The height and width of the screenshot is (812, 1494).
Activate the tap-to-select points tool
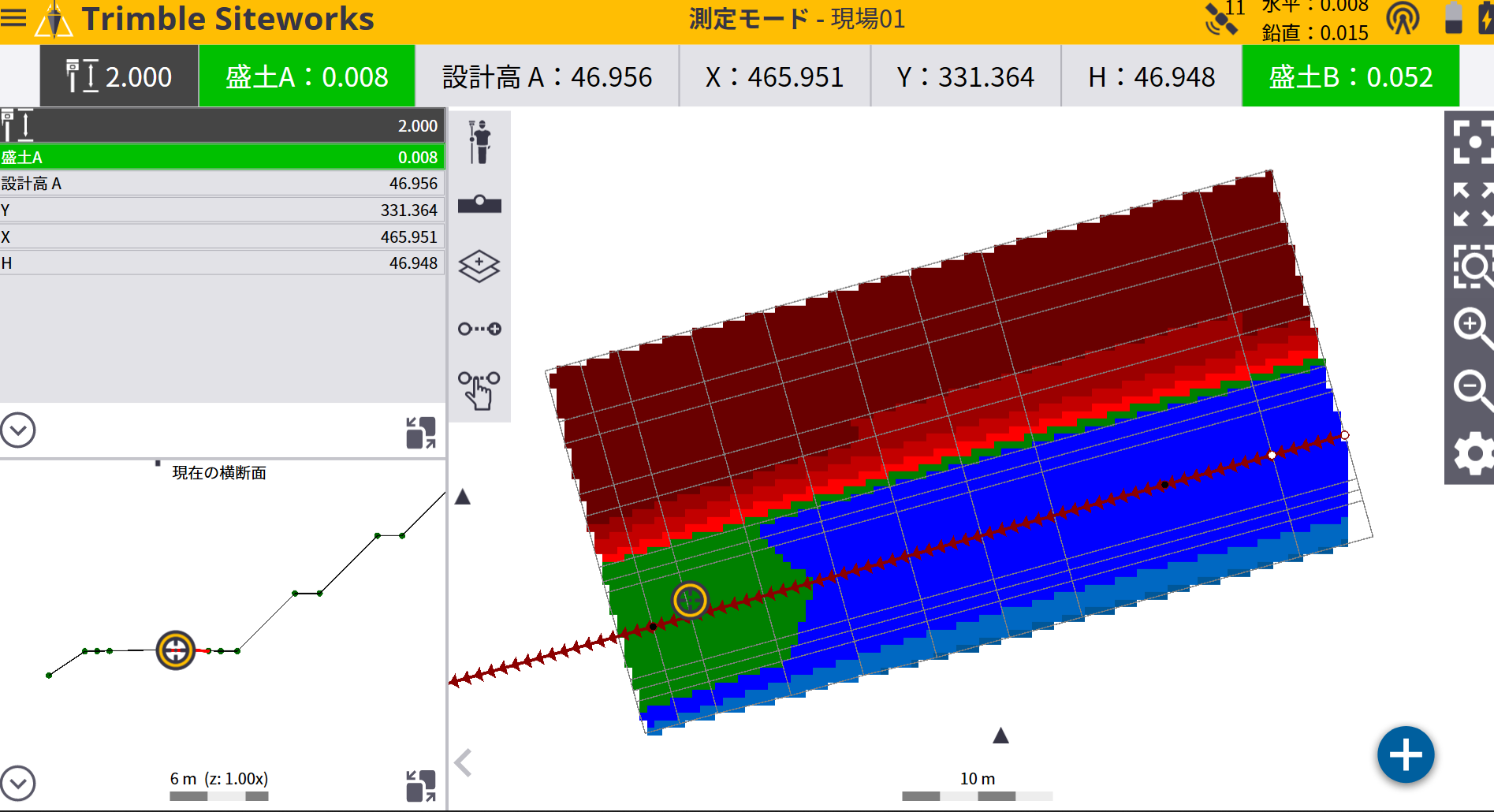point(479,390)
